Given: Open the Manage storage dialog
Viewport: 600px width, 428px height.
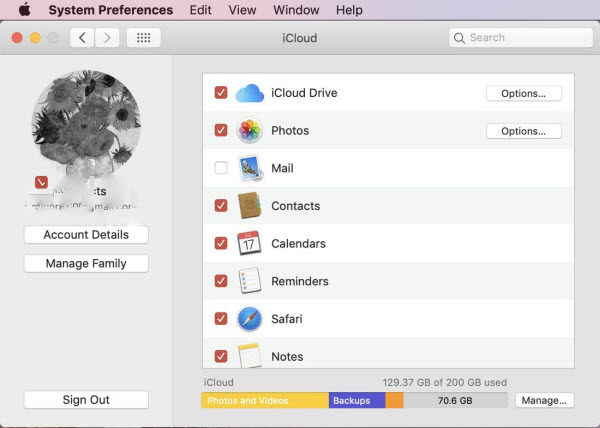Looking at the screenshot, I should (545, 400).
